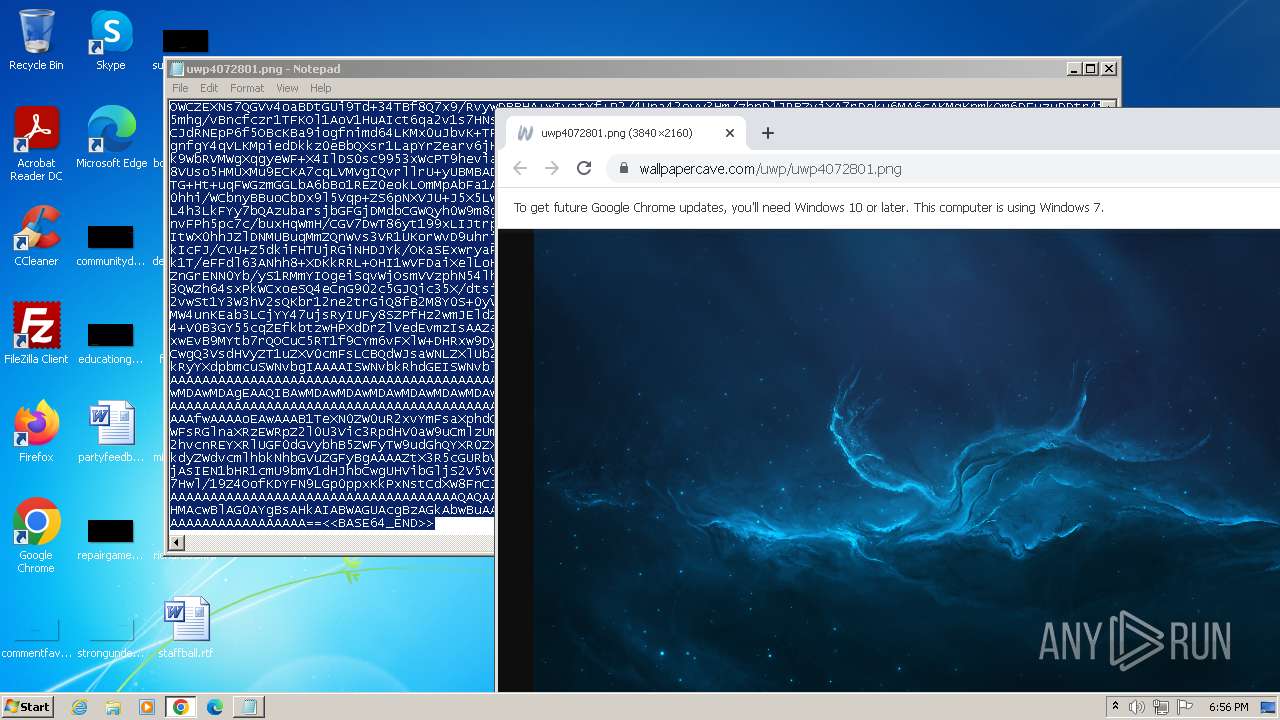Open Windows Media Player taskbar icon
This screenshot has width=1280, height=720.
pos(147,707)
